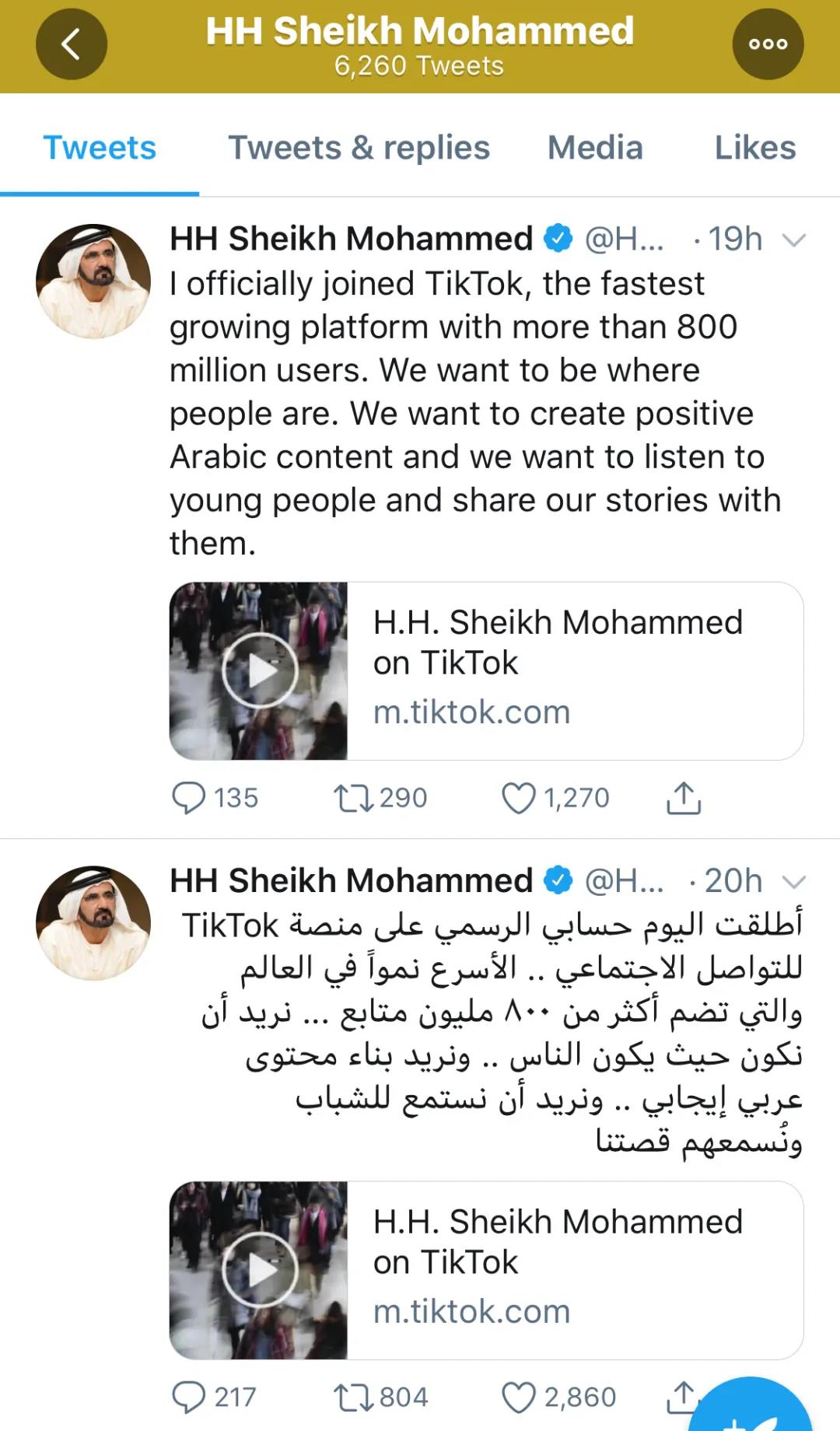The width and height of the screenshot is (840, 1431).
Task: Switch to the Tweets & replies tab
Action: (x=359, y=147)
